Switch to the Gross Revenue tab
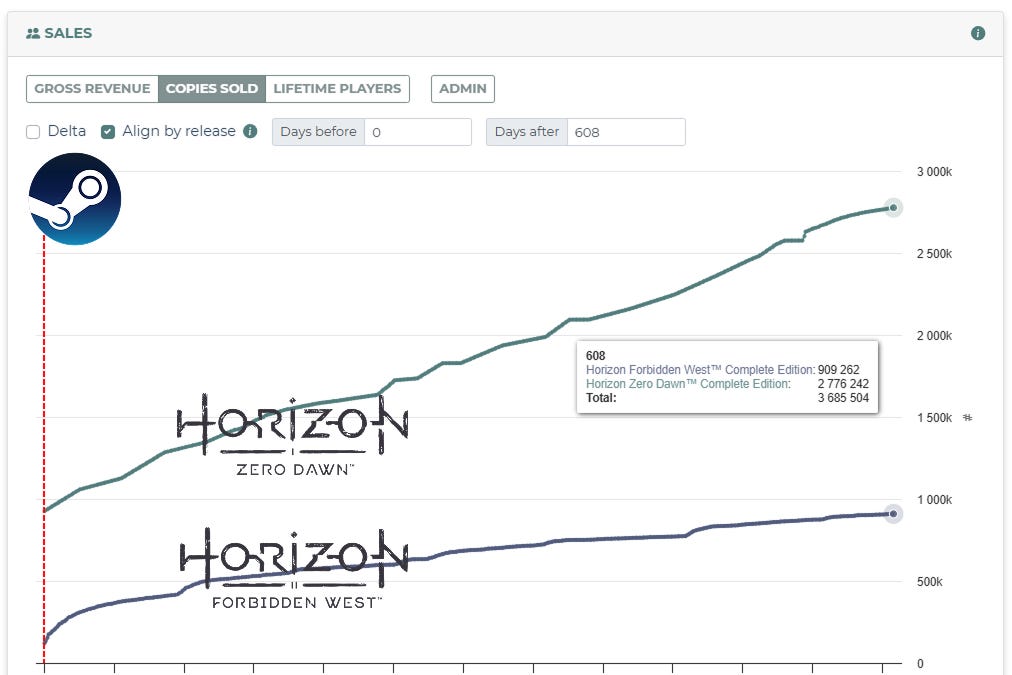The width and height of the screenshot is (1012, 675). pyautogui.click(x=92, y=88)
